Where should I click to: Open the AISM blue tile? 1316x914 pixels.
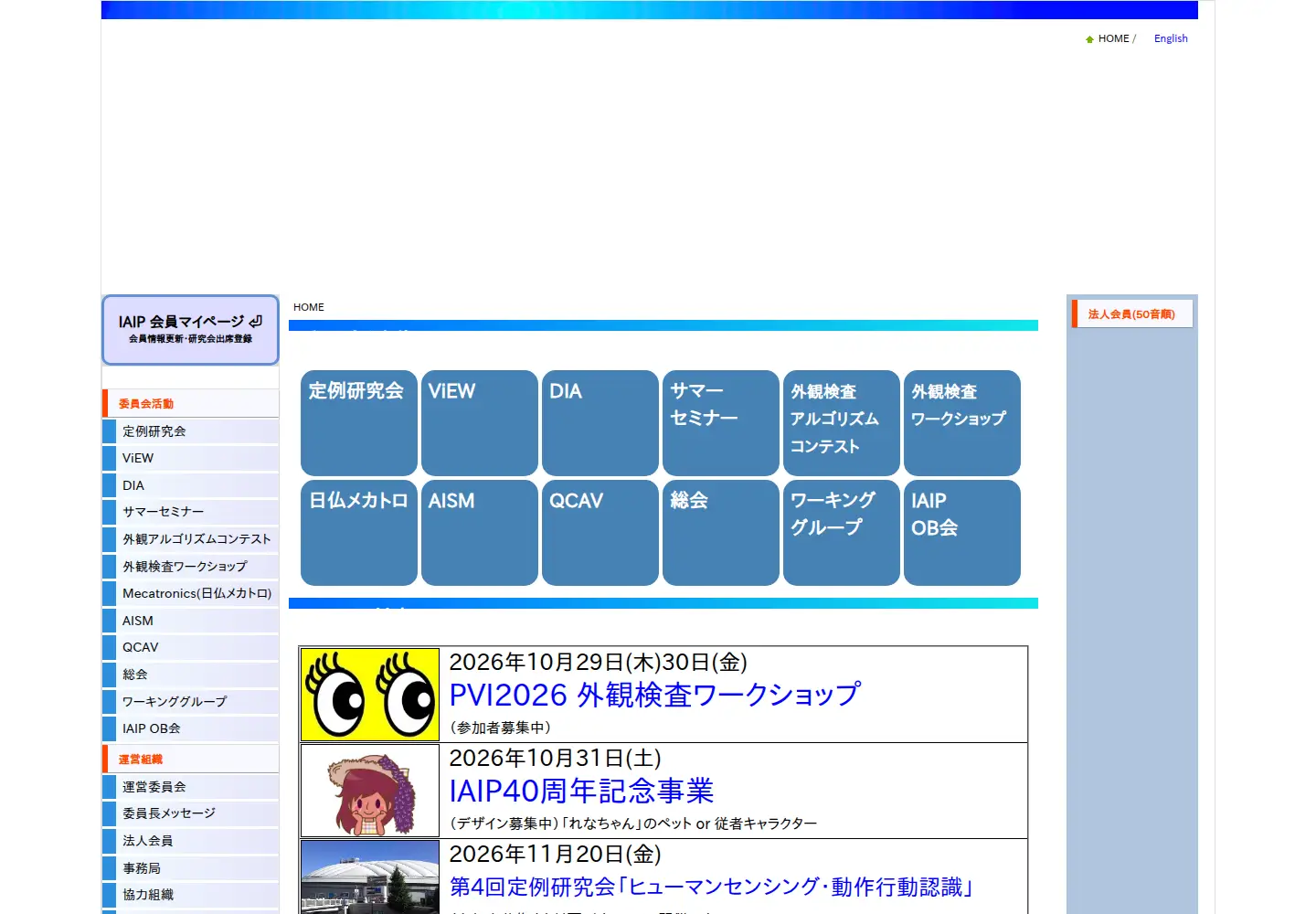[480, 532]
